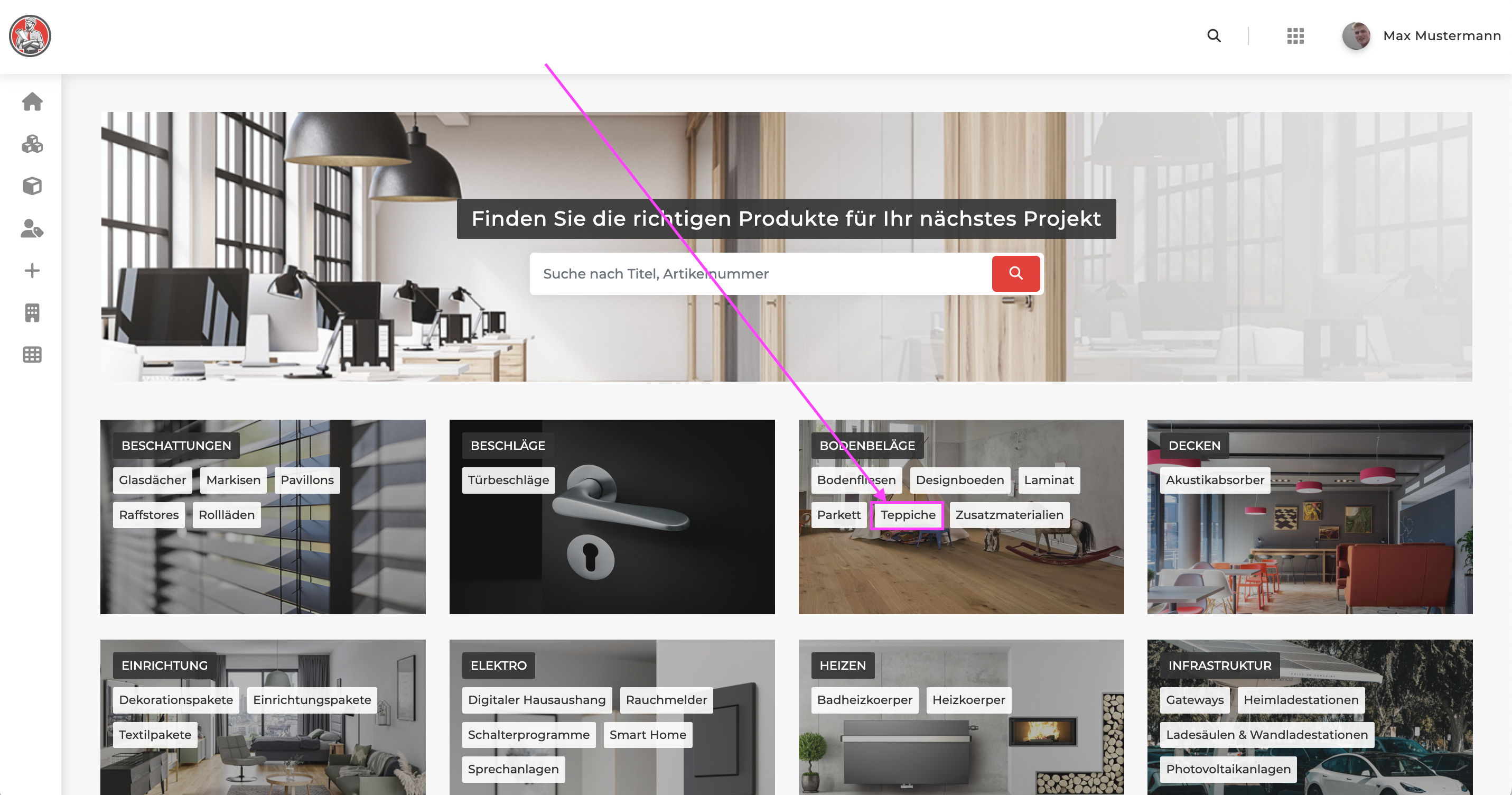Screen dimensions: 1512x795
Task: Select the Gateways tag
Action: point(1194,700)
